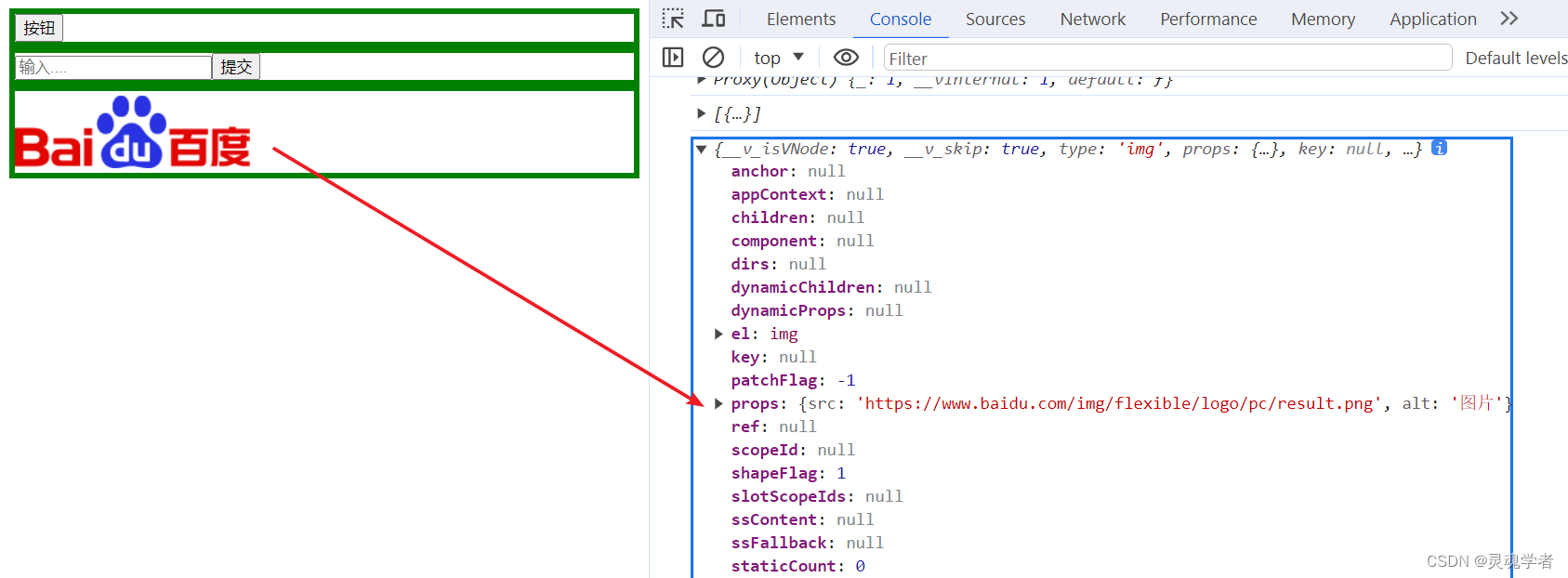Open the Sources tab
Image resolution: width=1568 pixels, height=578 pixels.
click(x=995, y=19)
